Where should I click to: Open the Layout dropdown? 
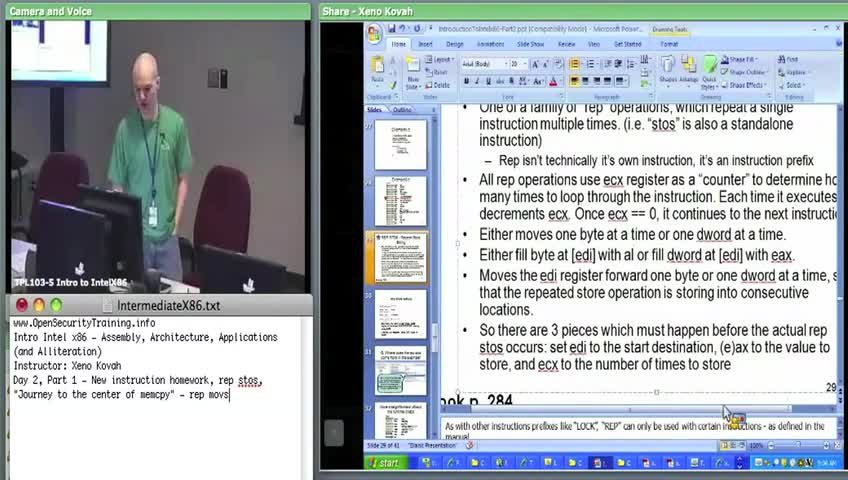click(x=440, y=59)
